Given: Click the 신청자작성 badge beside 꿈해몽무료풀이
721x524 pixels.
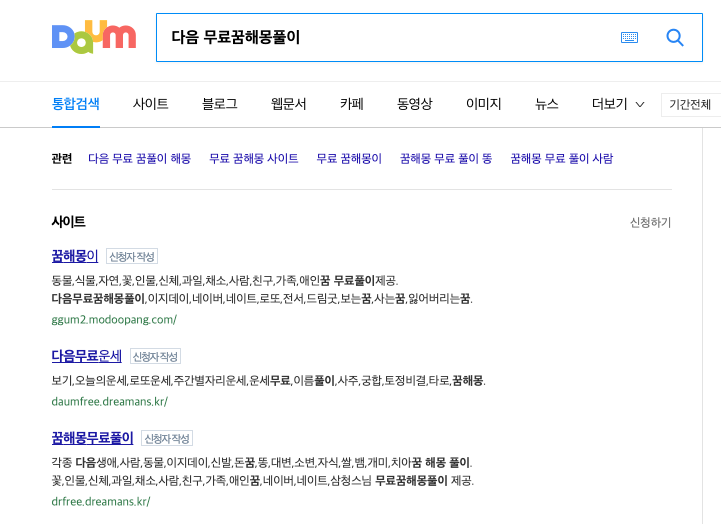Looking at the screenshot, I should click(x=167, y=438).
